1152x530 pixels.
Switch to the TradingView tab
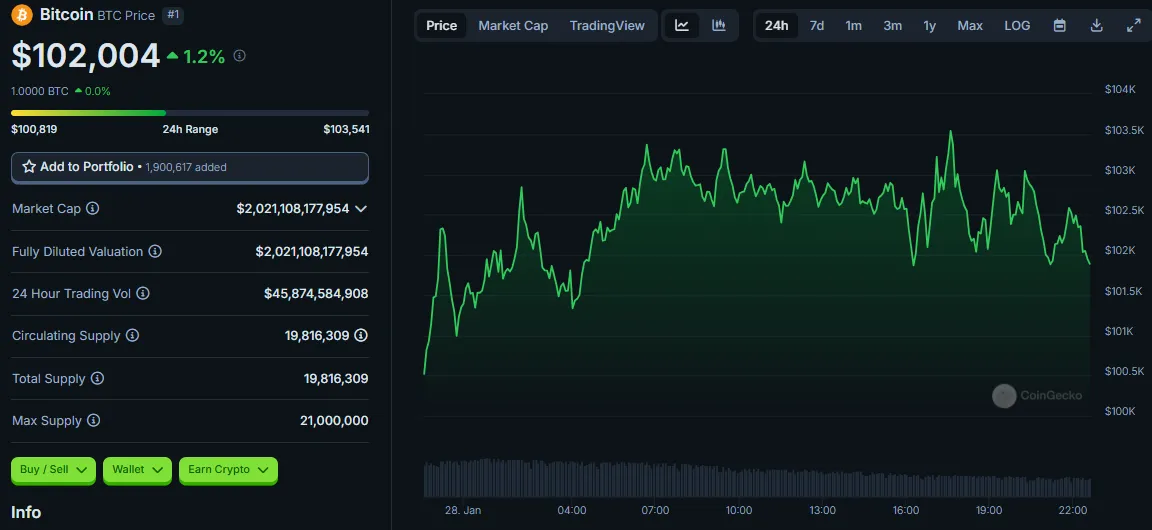pyautogui.click(x=607, y=26)
